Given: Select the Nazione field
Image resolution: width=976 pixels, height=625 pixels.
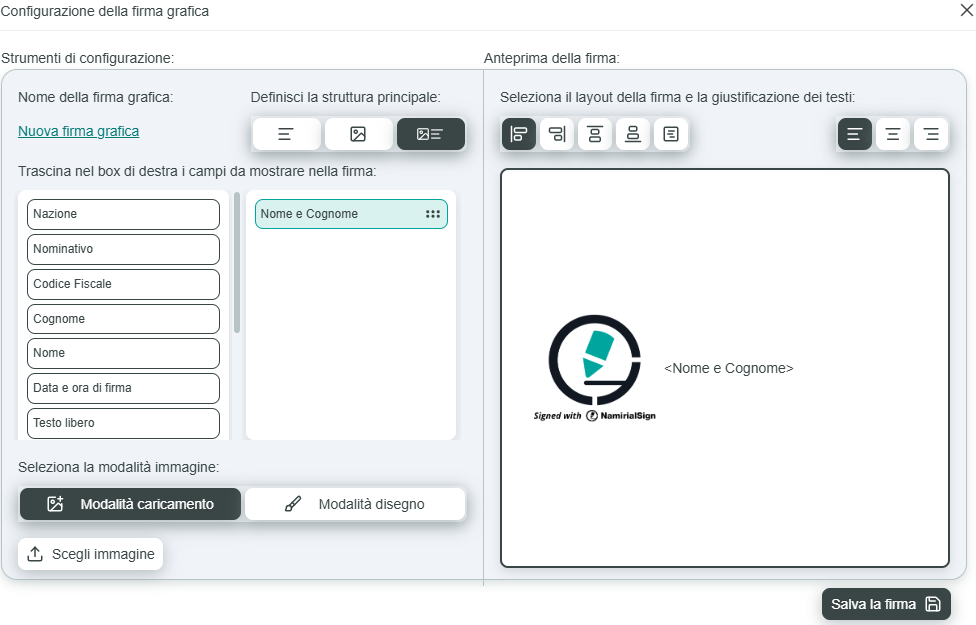Looking at the screenshot, I should (123, 214).
